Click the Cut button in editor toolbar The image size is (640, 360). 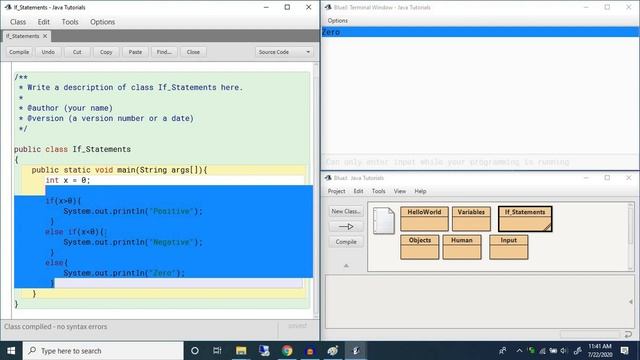coord(77,52)
